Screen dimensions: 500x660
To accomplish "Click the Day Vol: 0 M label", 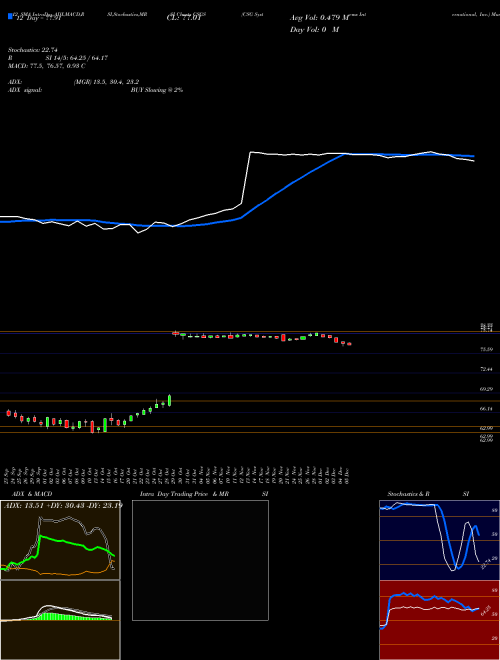I will pos(314,30).
